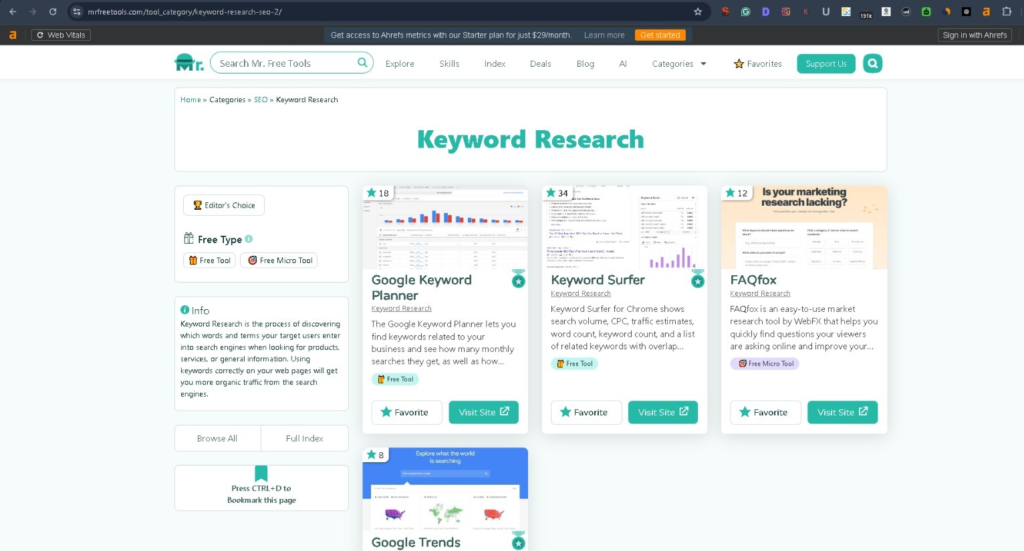Open the AI menu item
The width and height of the screenshot is (1024, 551).
pyautogui.click(x=623, y=64)
